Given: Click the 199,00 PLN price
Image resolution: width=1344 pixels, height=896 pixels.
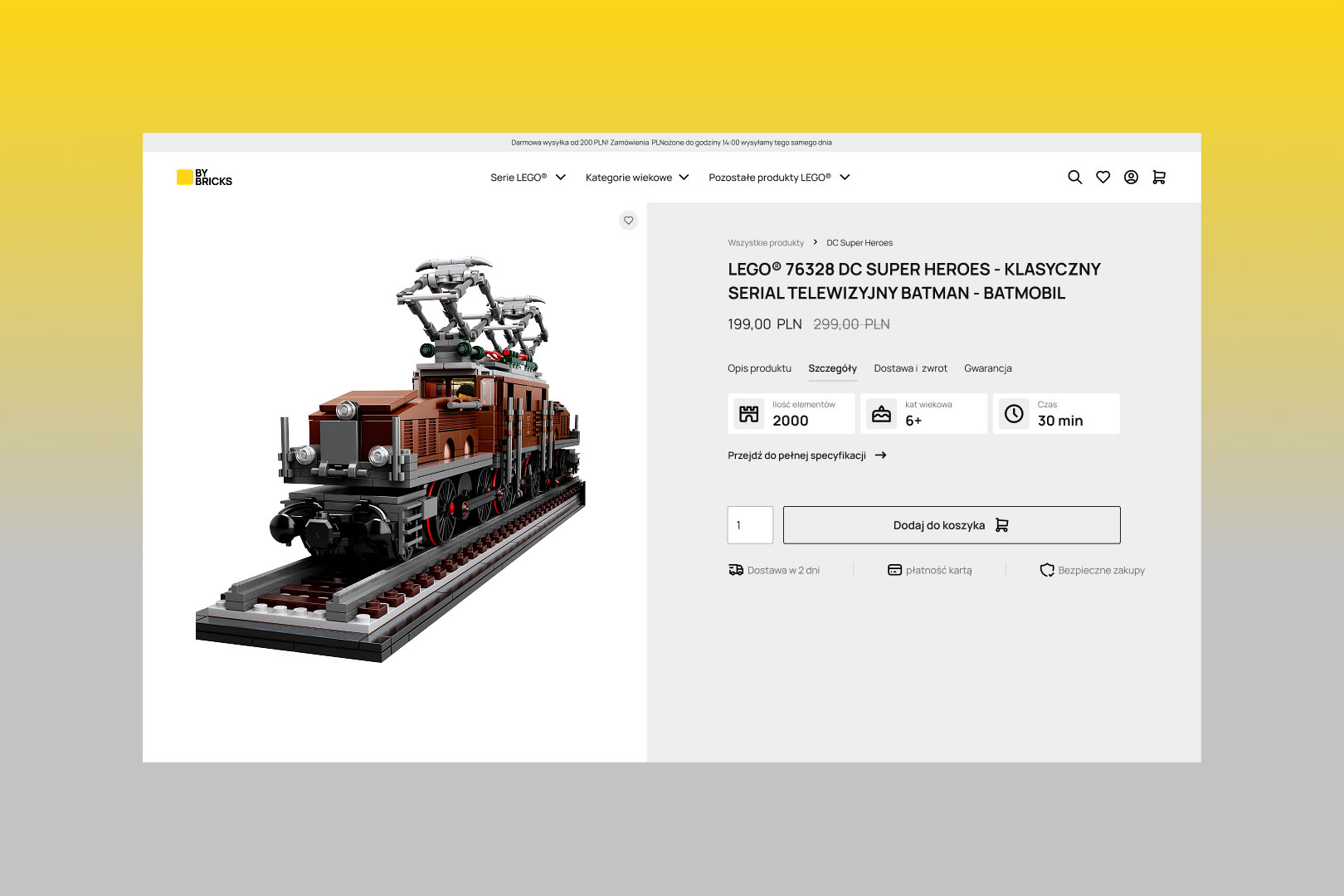Looking at the screenshot, I should tap(765, 324).
